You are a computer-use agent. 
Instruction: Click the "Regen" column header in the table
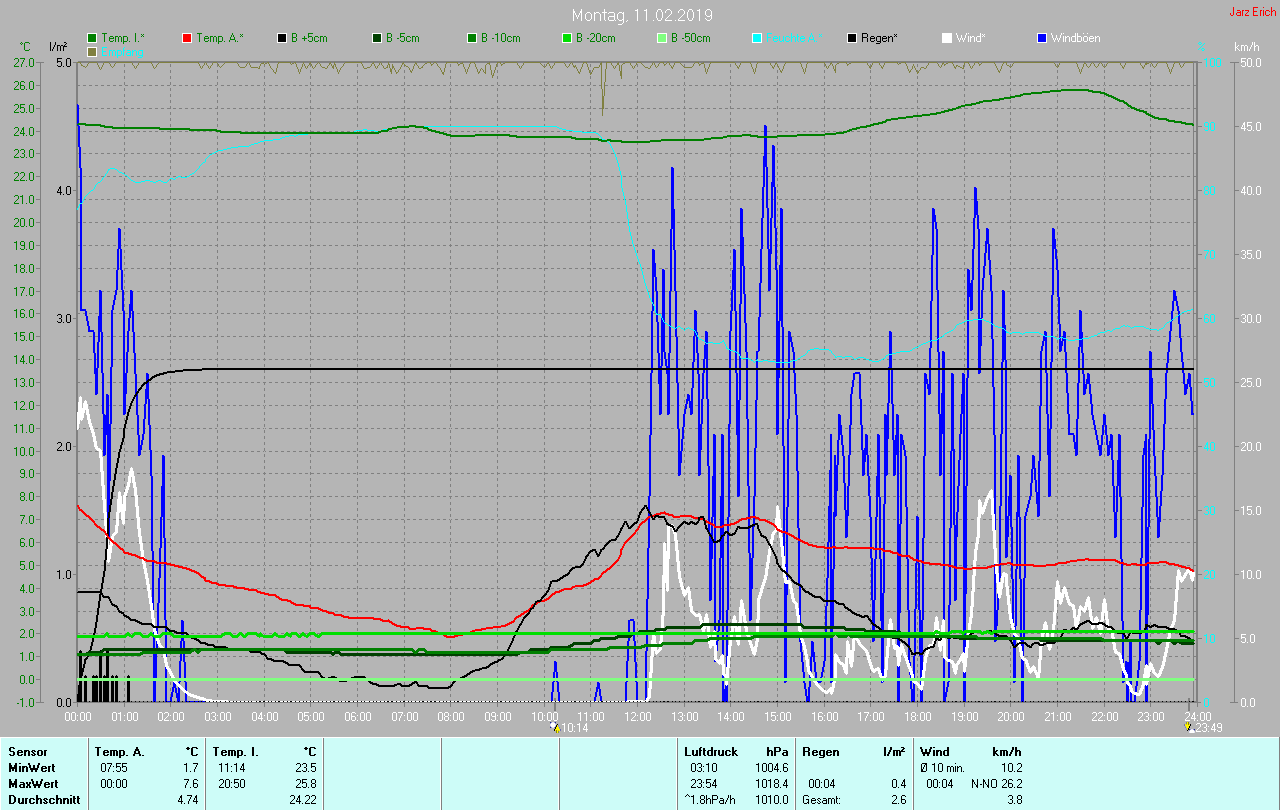820,752
